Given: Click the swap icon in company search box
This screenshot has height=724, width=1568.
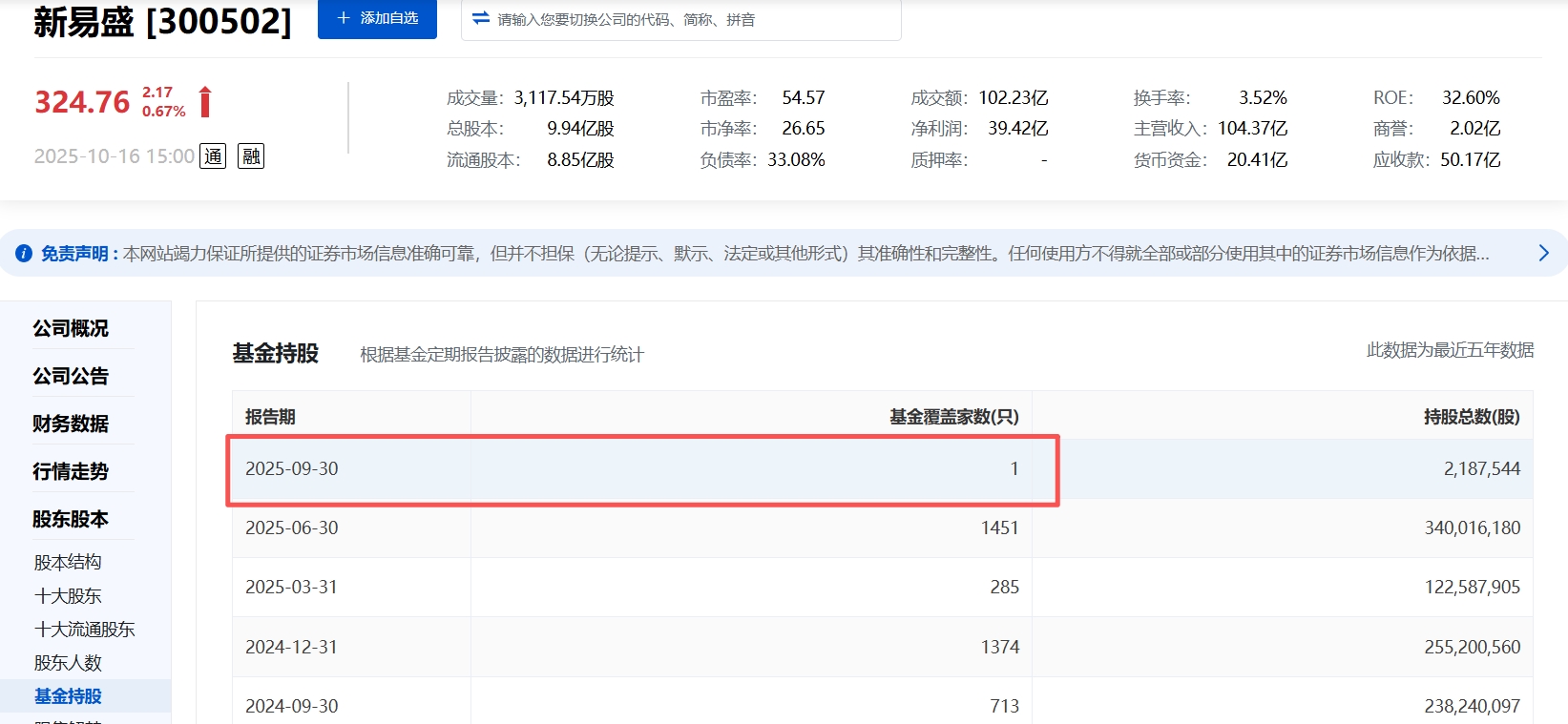Looking at the screenshot, I should 481,18.
